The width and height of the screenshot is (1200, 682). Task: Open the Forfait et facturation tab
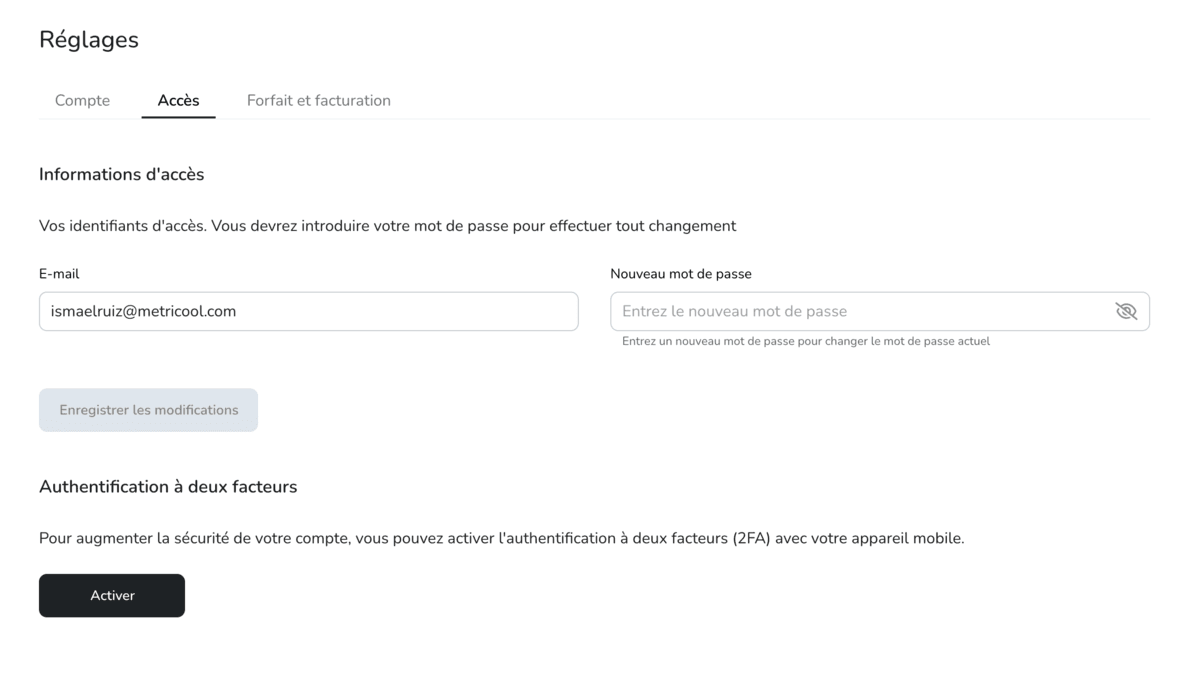[318, 100]
